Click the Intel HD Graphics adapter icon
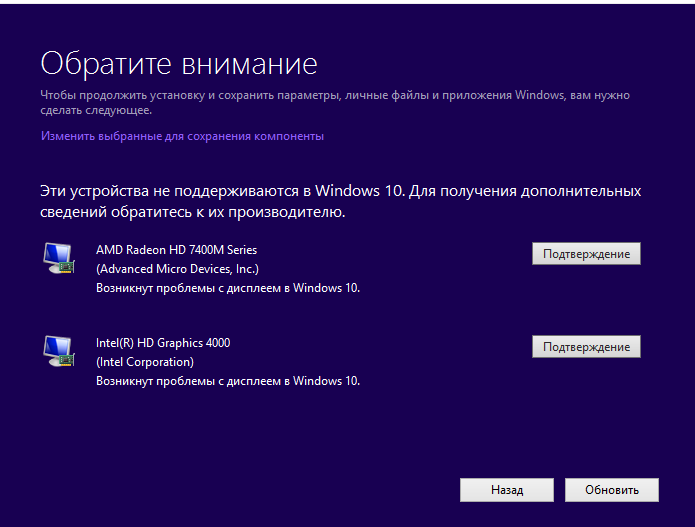Viewport: 695px width, 527px height. tap(59, 351)
